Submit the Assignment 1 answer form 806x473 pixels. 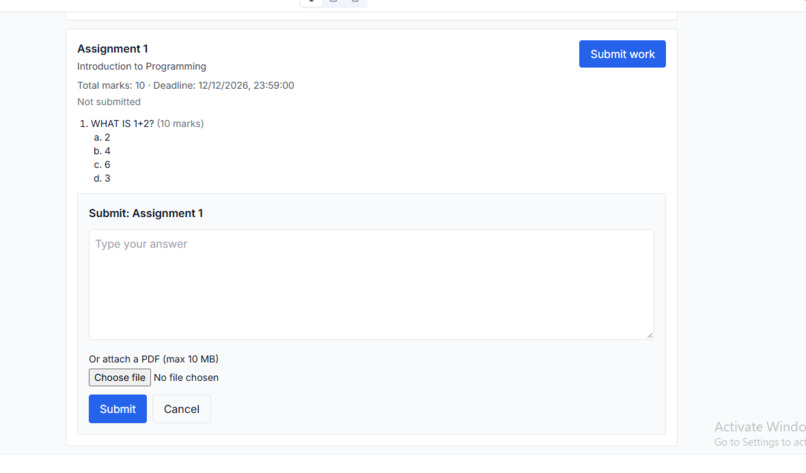pos(118,409)
